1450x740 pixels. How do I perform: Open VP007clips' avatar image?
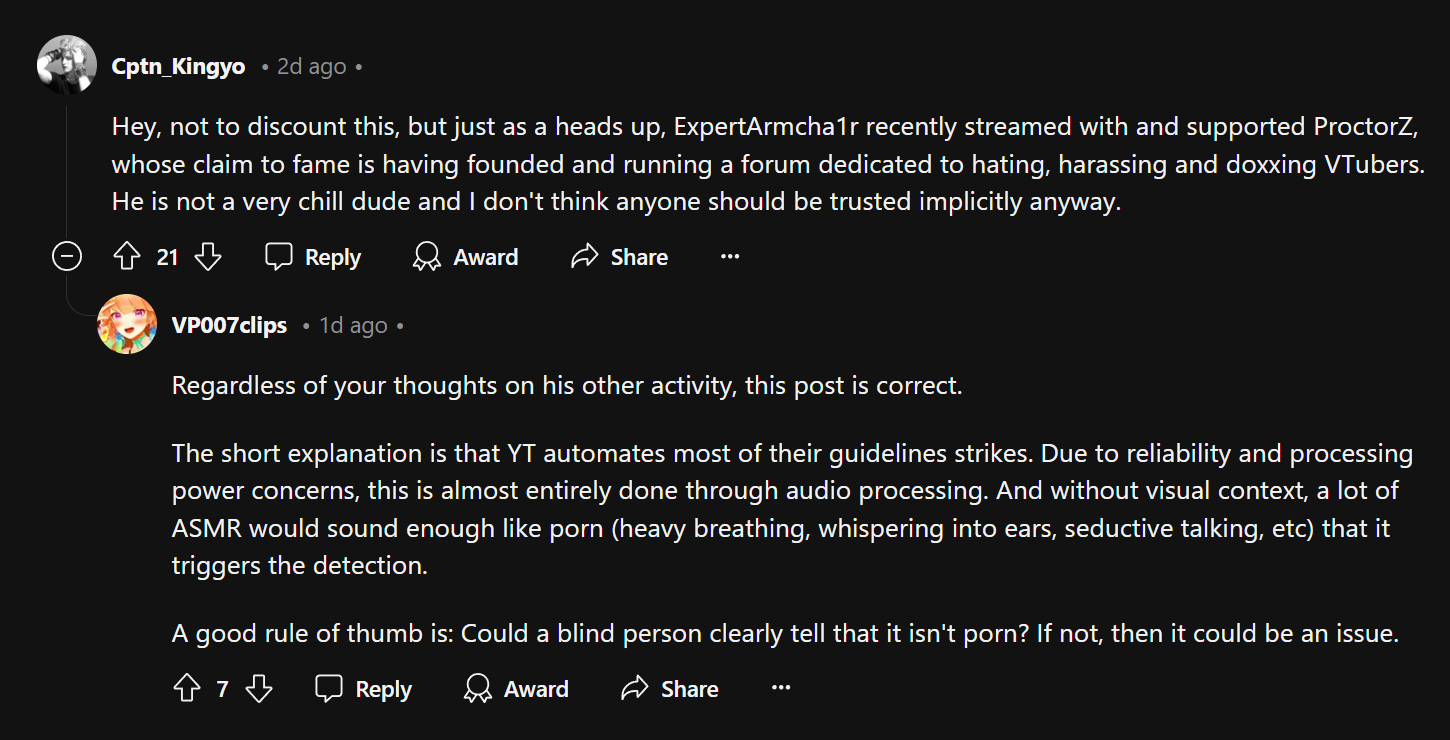click(127, 324)
